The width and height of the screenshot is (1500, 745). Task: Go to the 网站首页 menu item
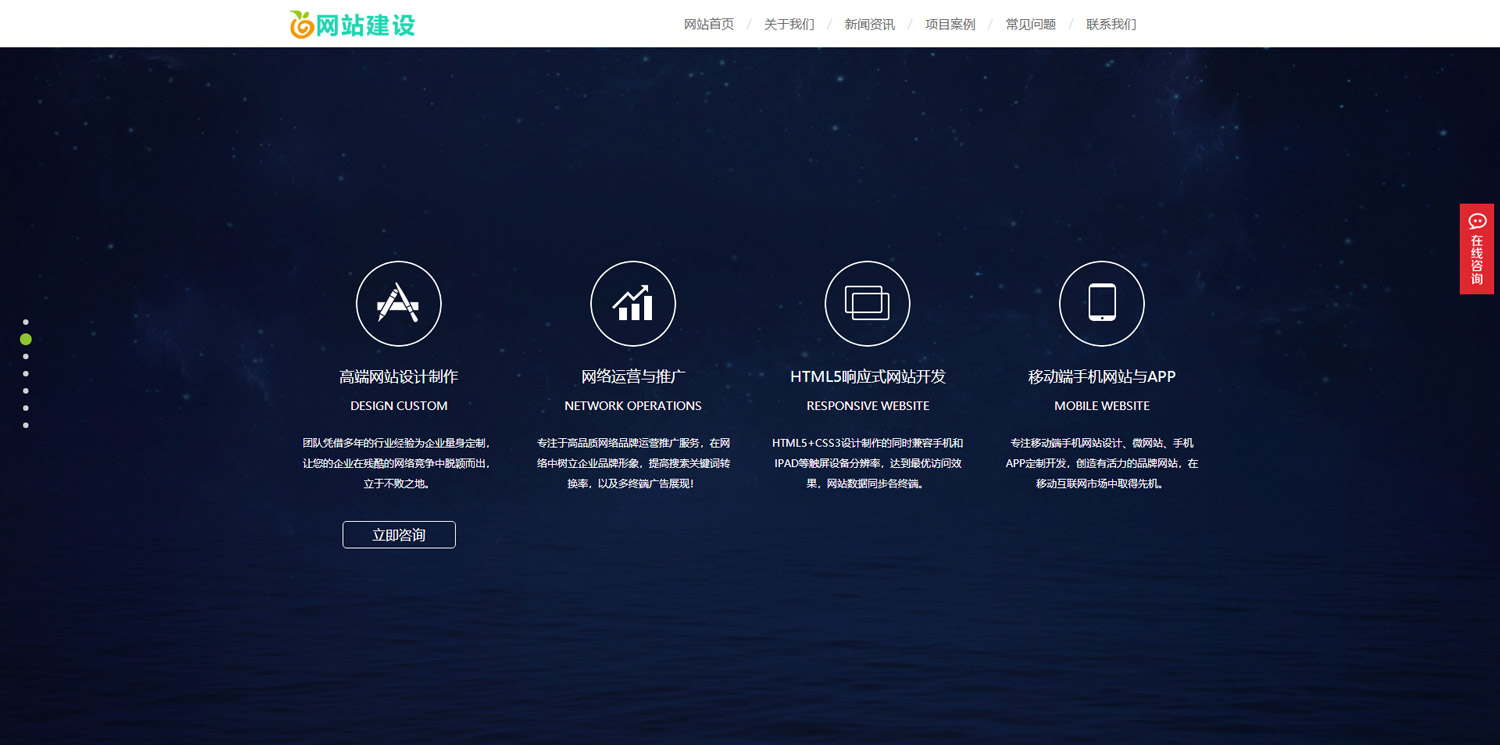pyautogui.click(x=708, y=24)
